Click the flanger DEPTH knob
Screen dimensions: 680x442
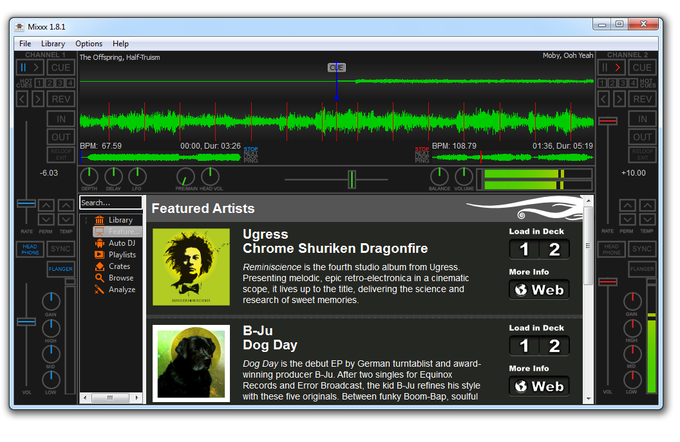tap(89, 177)
